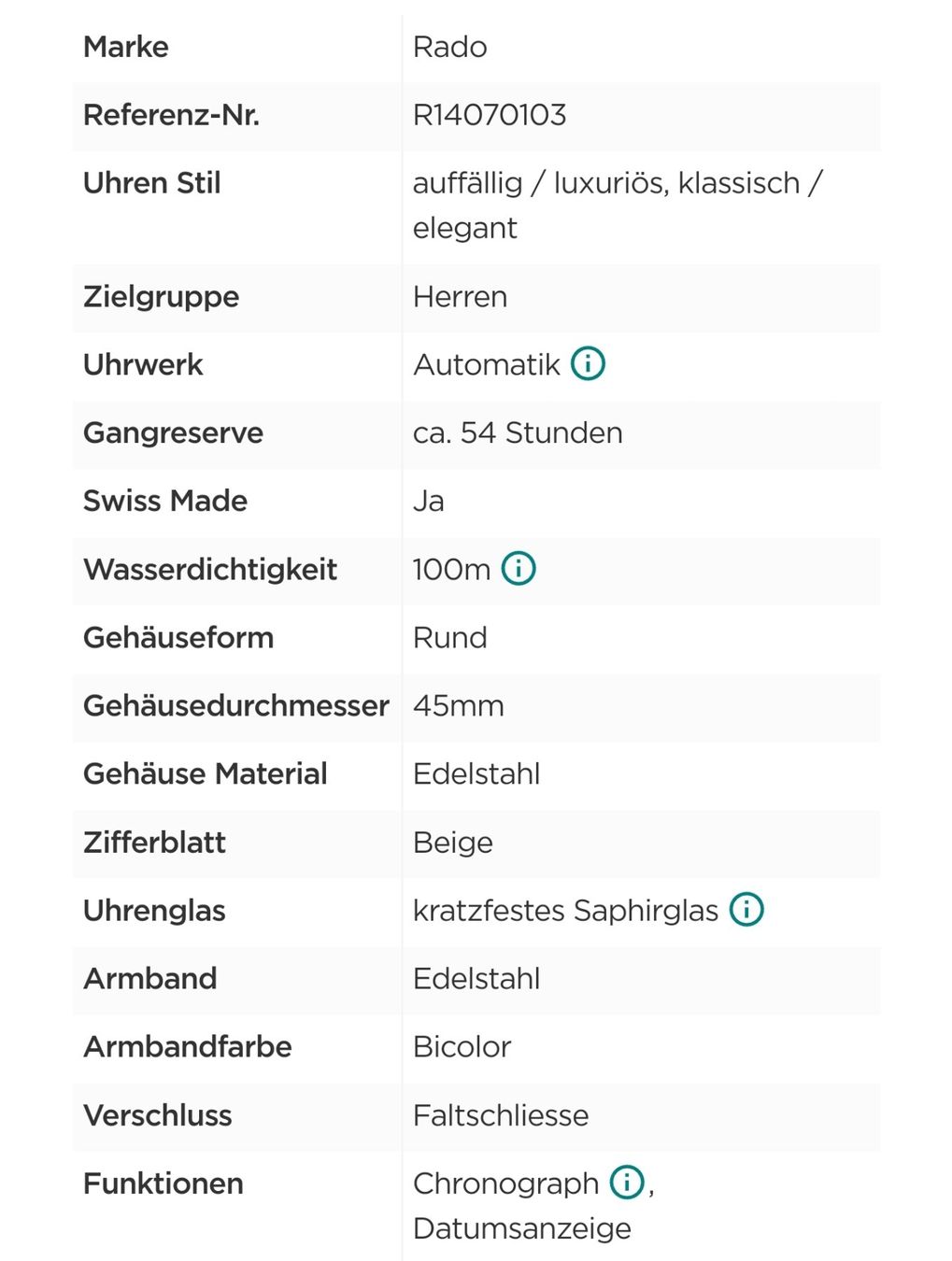Click the Zifferblatt Beige value

(453, 843)
